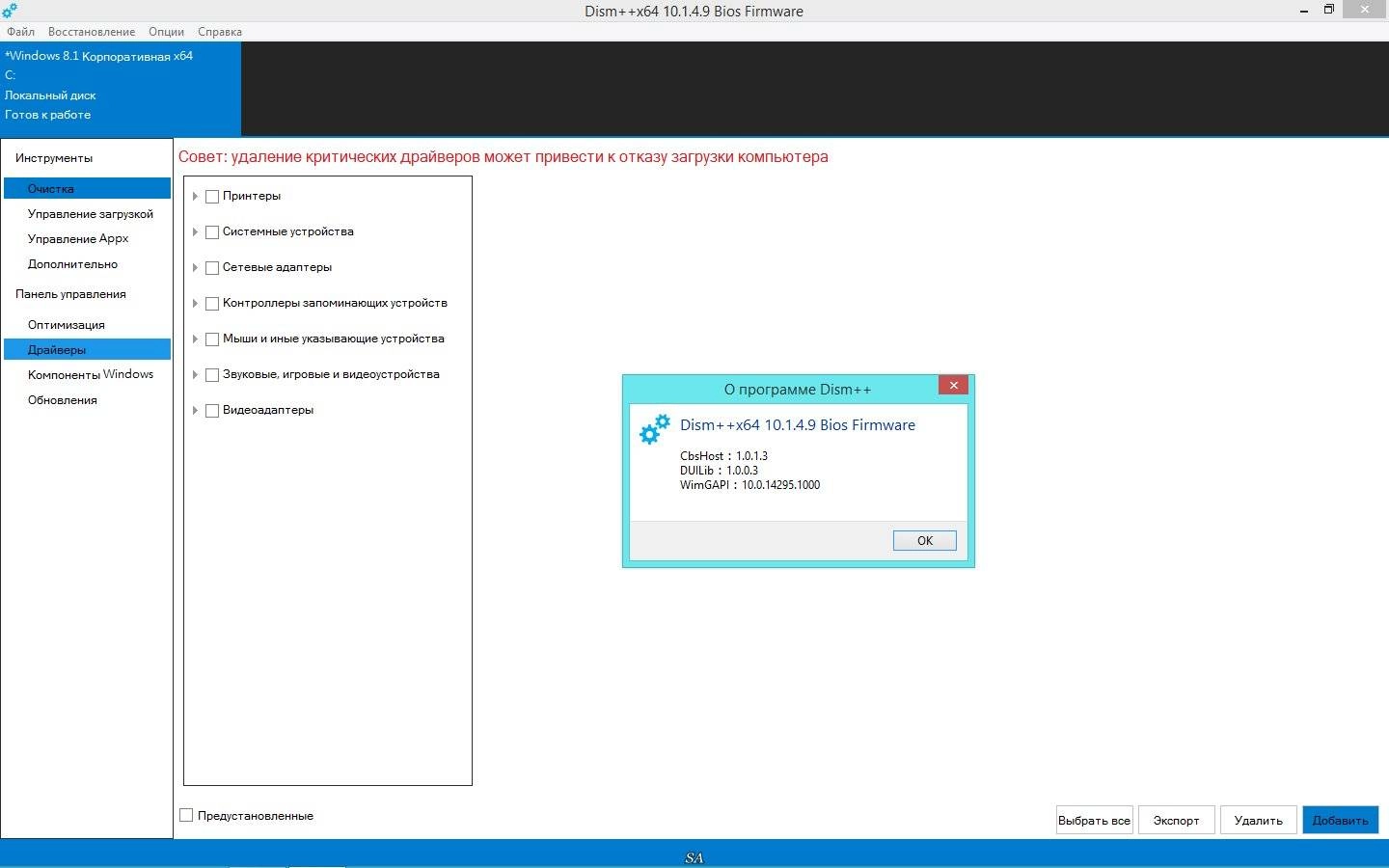Click the CbsHost version line
1389x868 pixels.
pyautogui.click(x=723, y=456)
